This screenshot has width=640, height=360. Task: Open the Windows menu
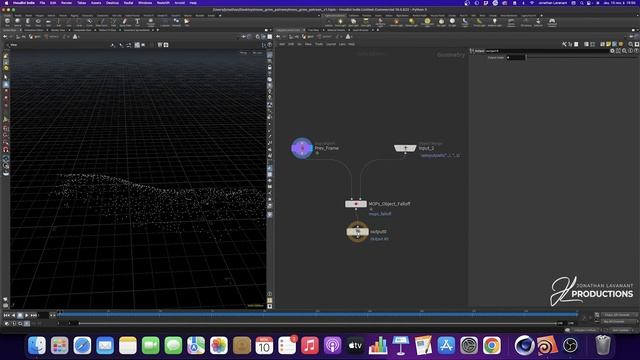pos(145,3)
